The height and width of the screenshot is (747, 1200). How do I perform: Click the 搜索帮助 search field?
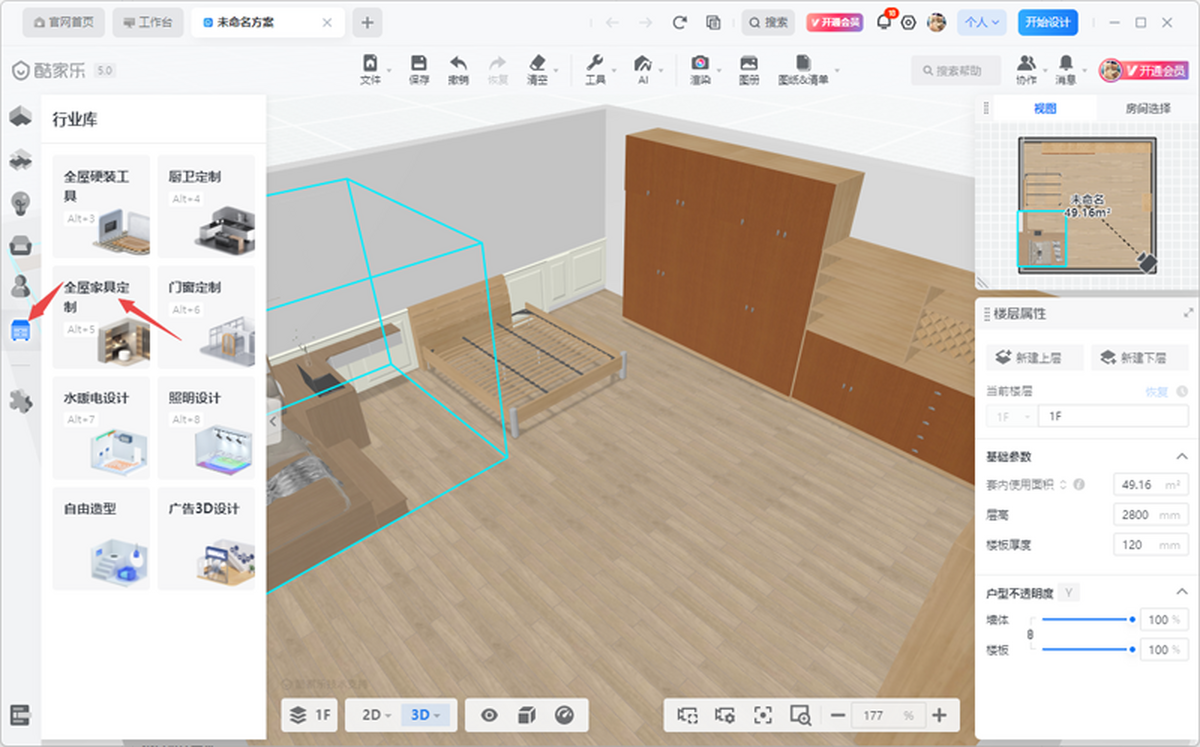click(954, 70)
